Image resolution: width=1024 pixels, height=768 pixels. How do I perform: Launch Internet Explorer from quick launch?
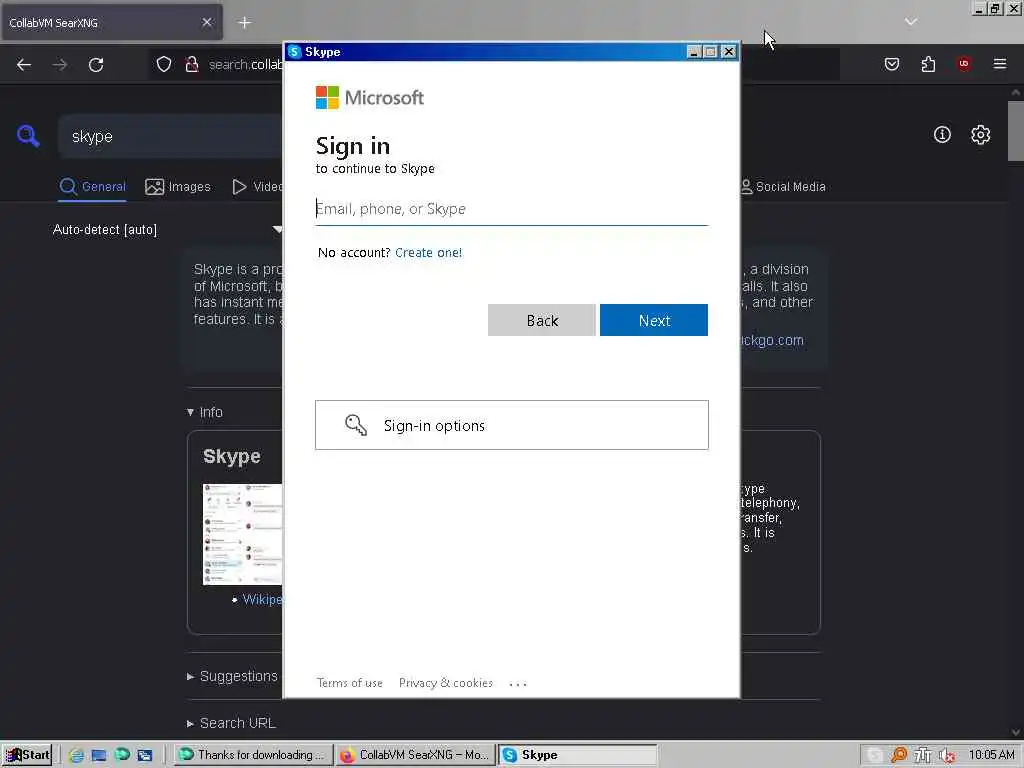click(x=76, y=755)
